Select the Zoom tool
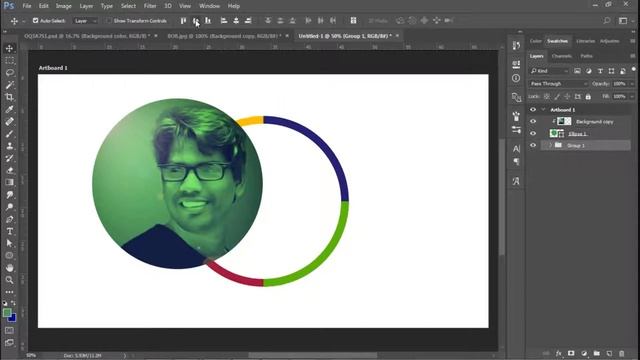Screen dimensions: 640x360 tap(9, 280)
